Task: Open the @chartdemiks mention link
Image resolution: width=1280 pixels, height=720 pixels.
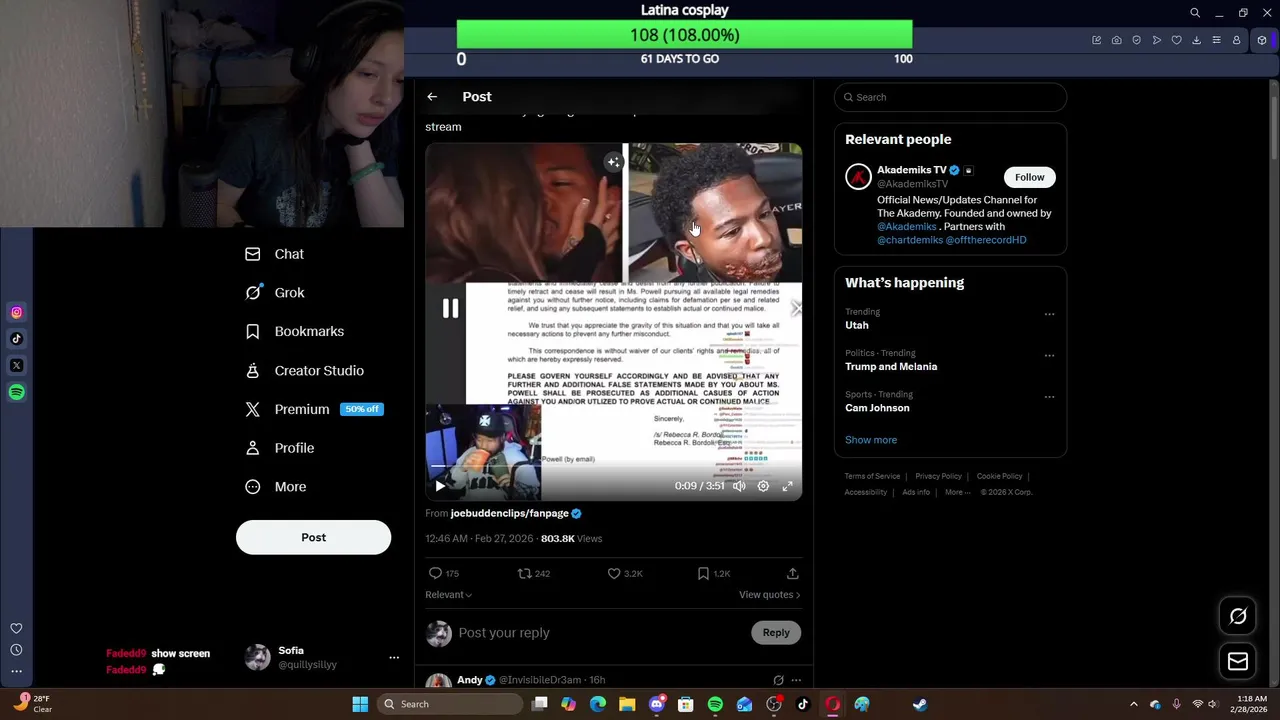Action: 909,240
